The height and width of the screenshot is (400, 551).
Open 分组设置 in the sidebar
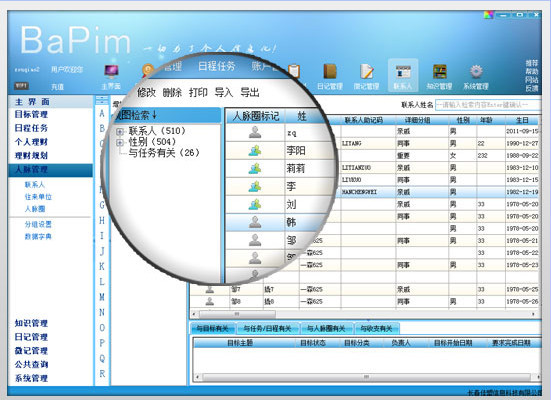38,224
